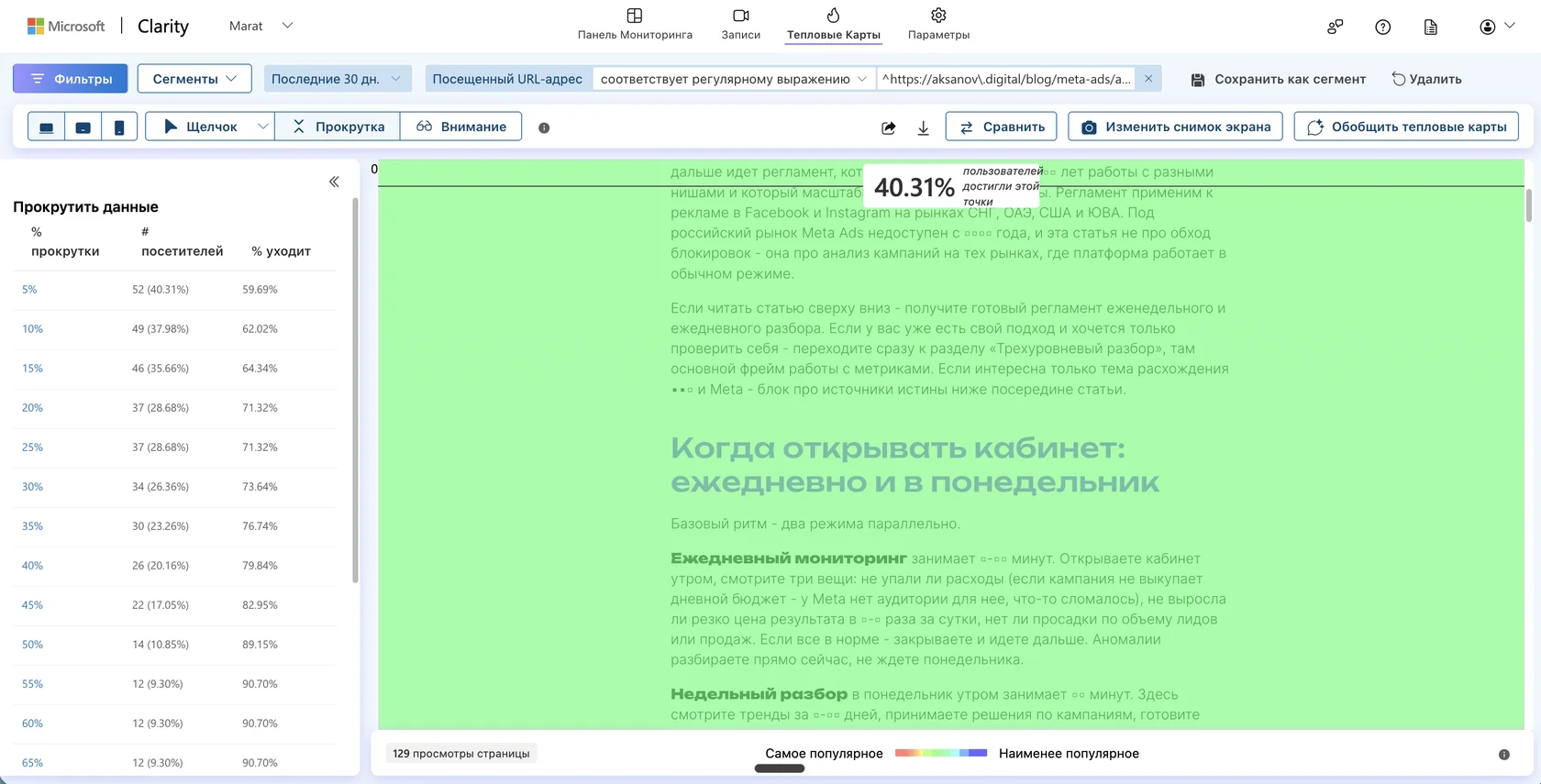Click the share heatmap icon
Screen dimensions: 1541x784
pos(888,127)
